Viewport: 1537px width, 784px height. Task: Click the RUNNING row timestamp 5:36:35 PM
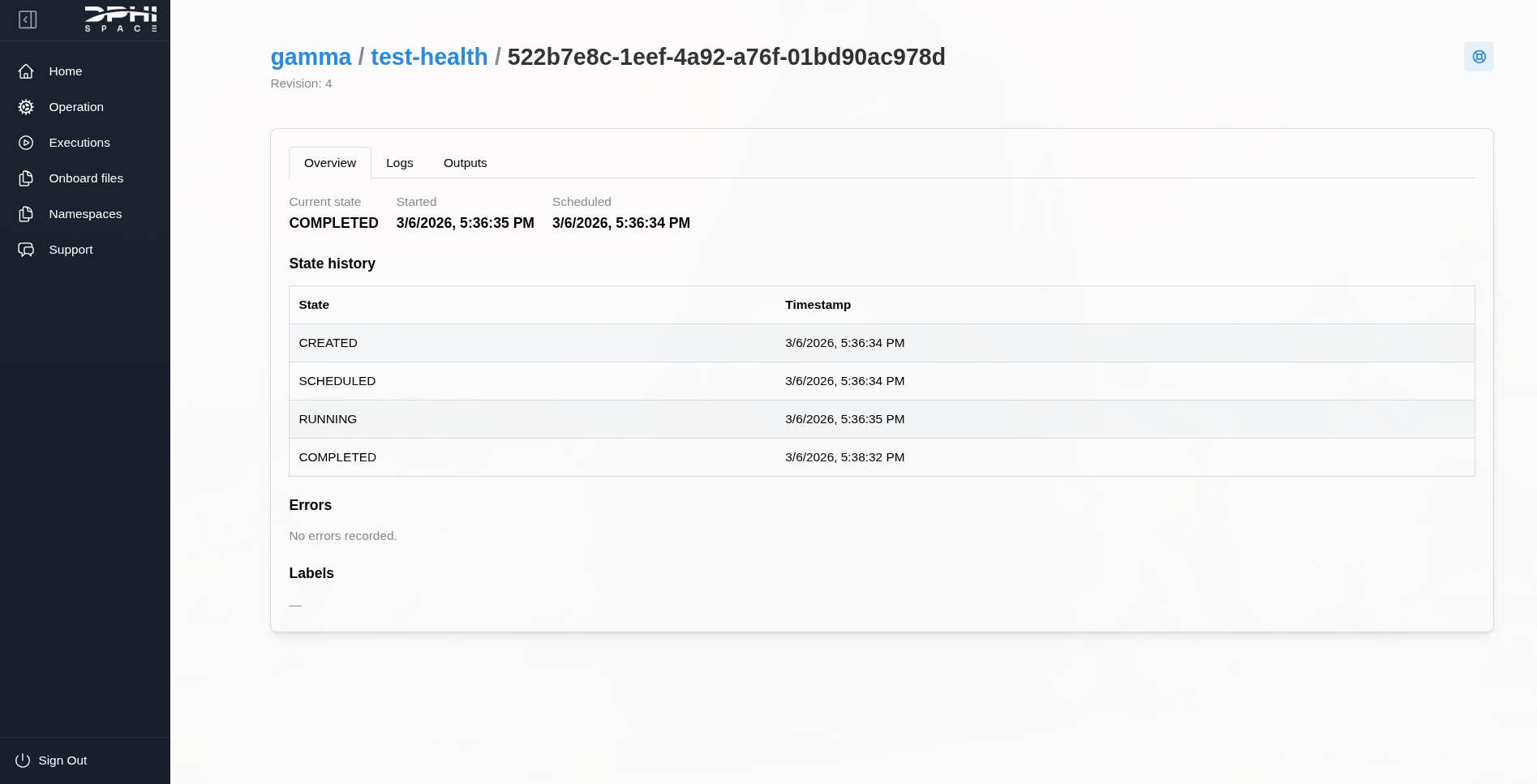click(845, 419)
